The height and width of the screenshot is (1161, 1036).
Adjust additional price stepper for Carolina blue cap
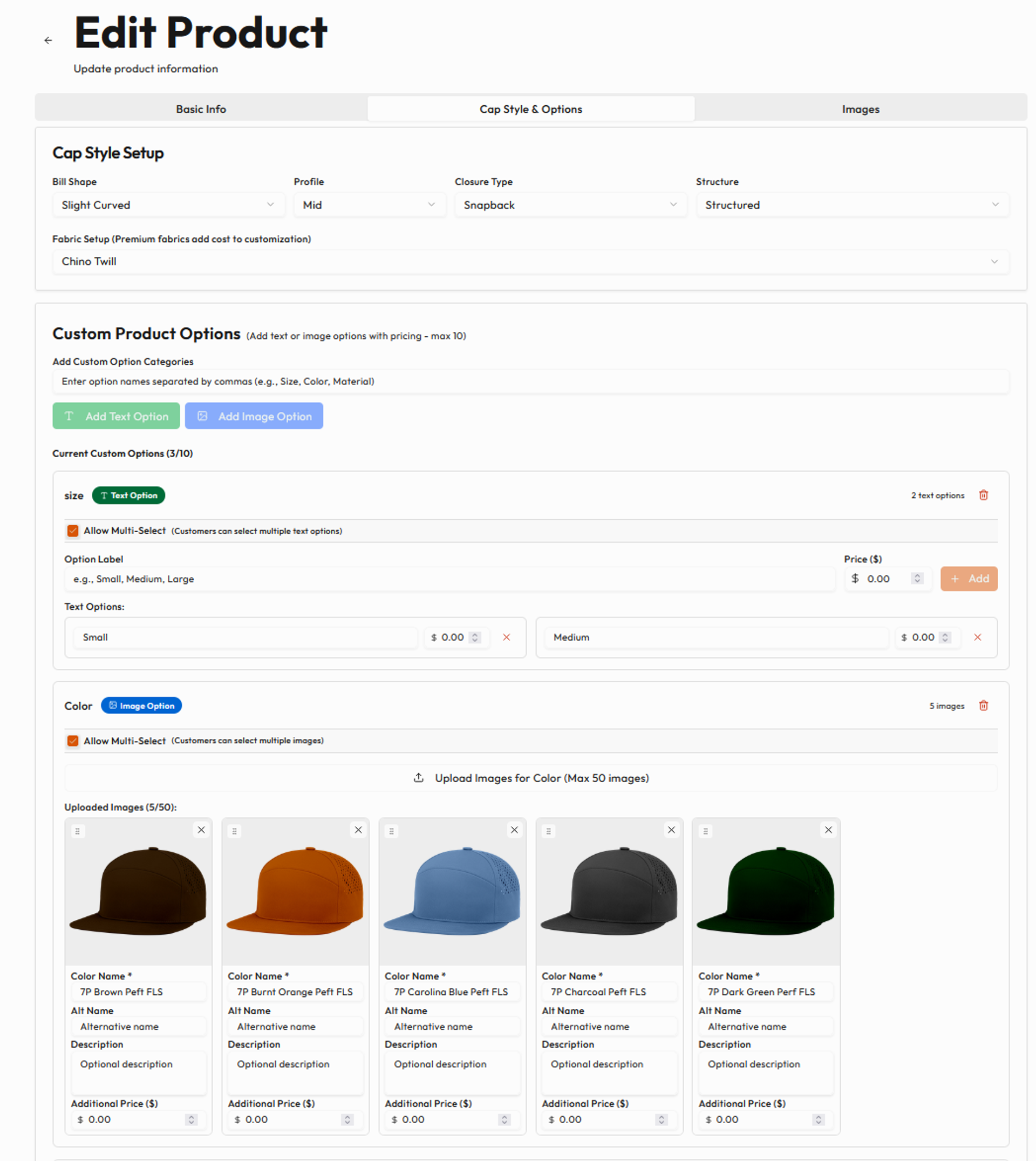[x=505, y=1119]
